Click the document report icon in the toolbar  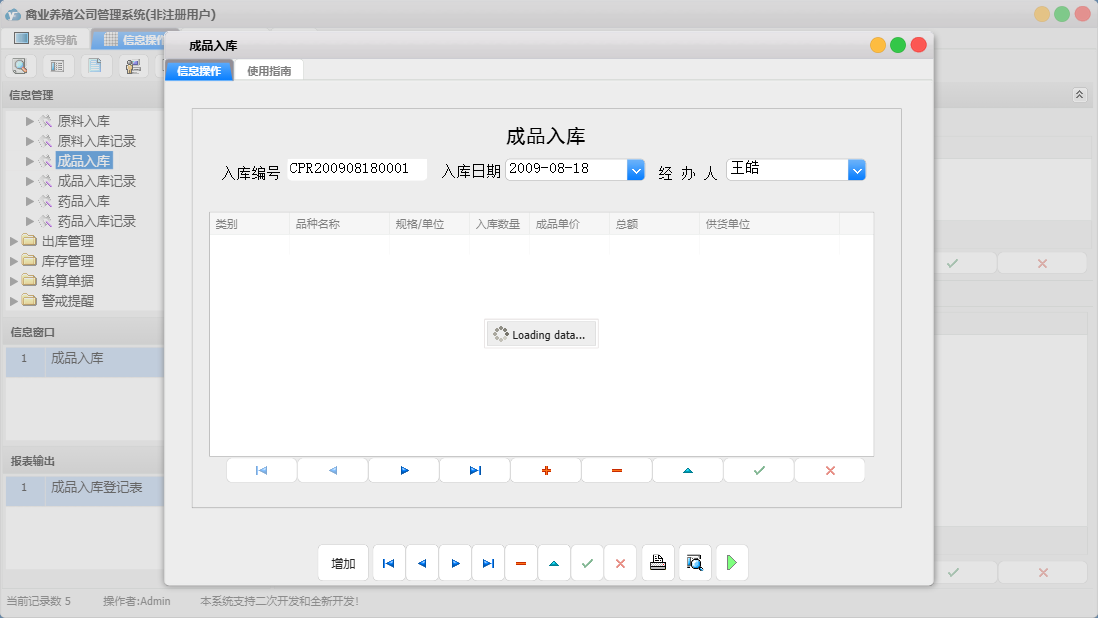pos(95,65)
